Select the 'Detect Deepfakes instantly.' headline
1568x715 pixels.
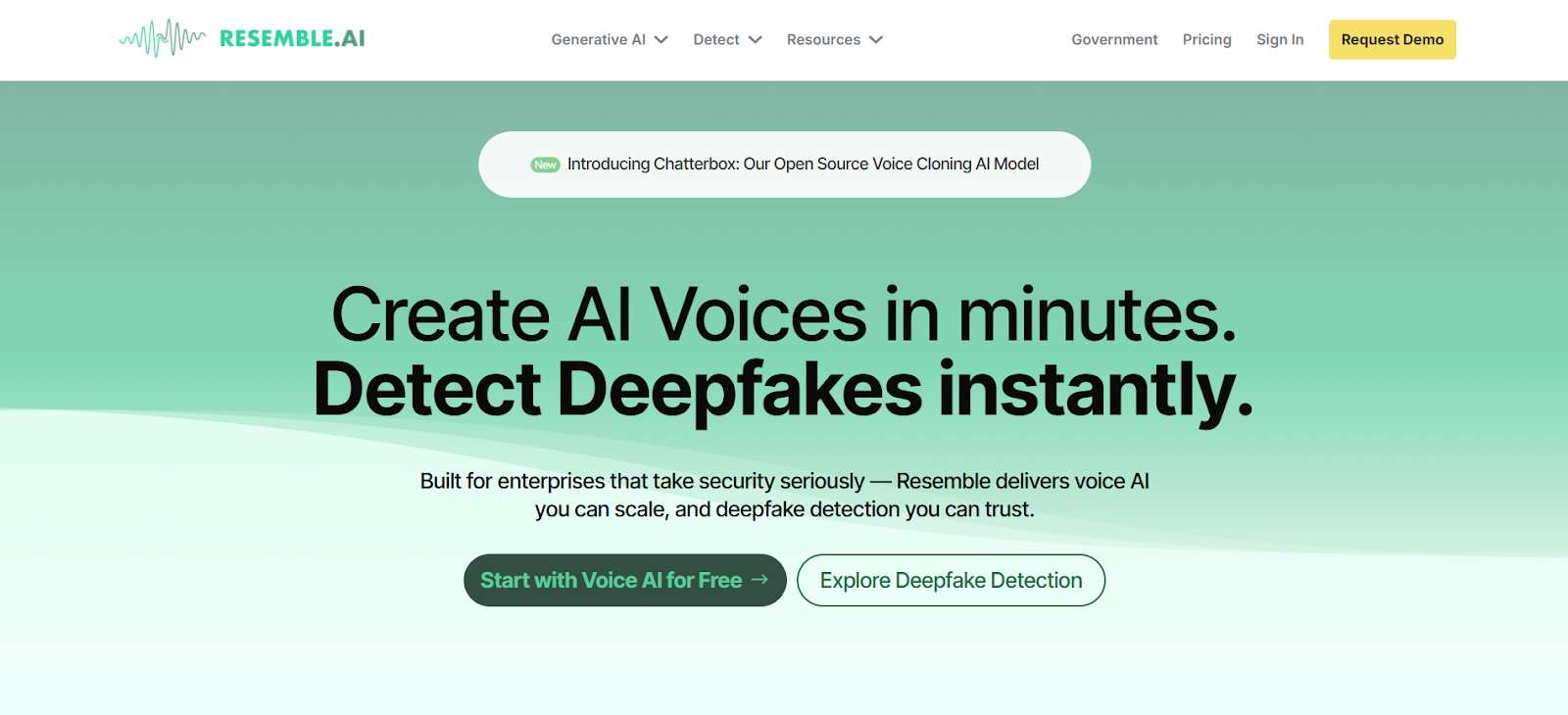tap(784, 390)
